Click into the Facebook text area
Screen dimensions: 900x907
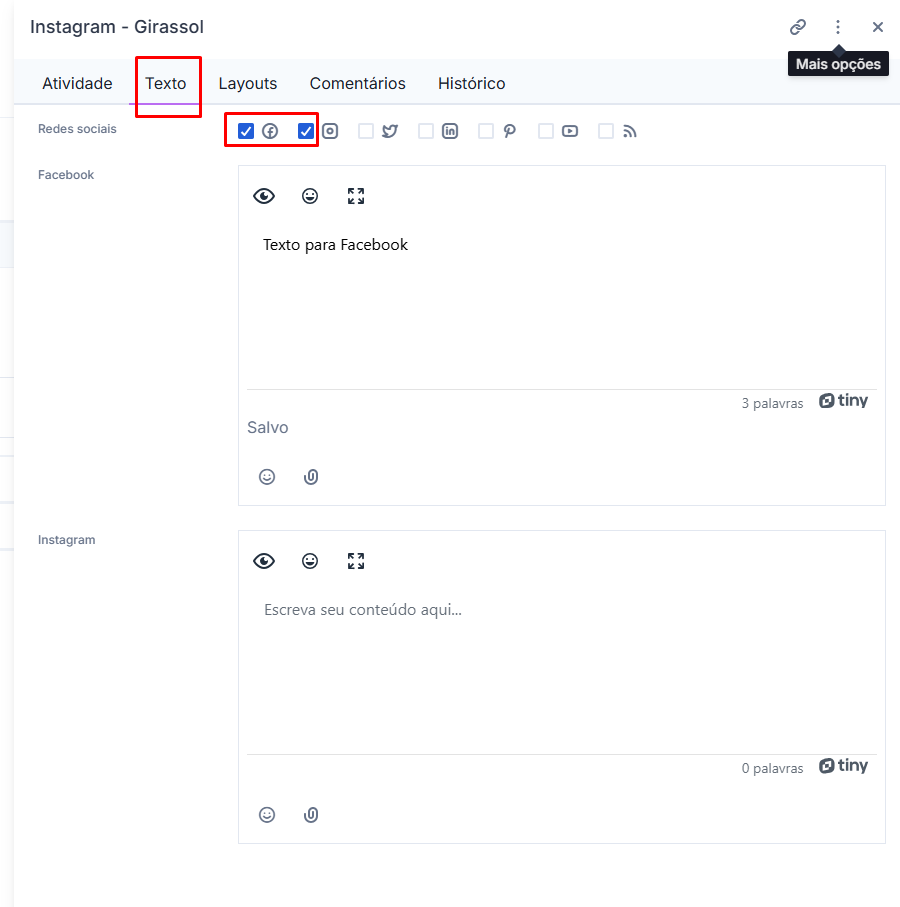tap(562, 307)
